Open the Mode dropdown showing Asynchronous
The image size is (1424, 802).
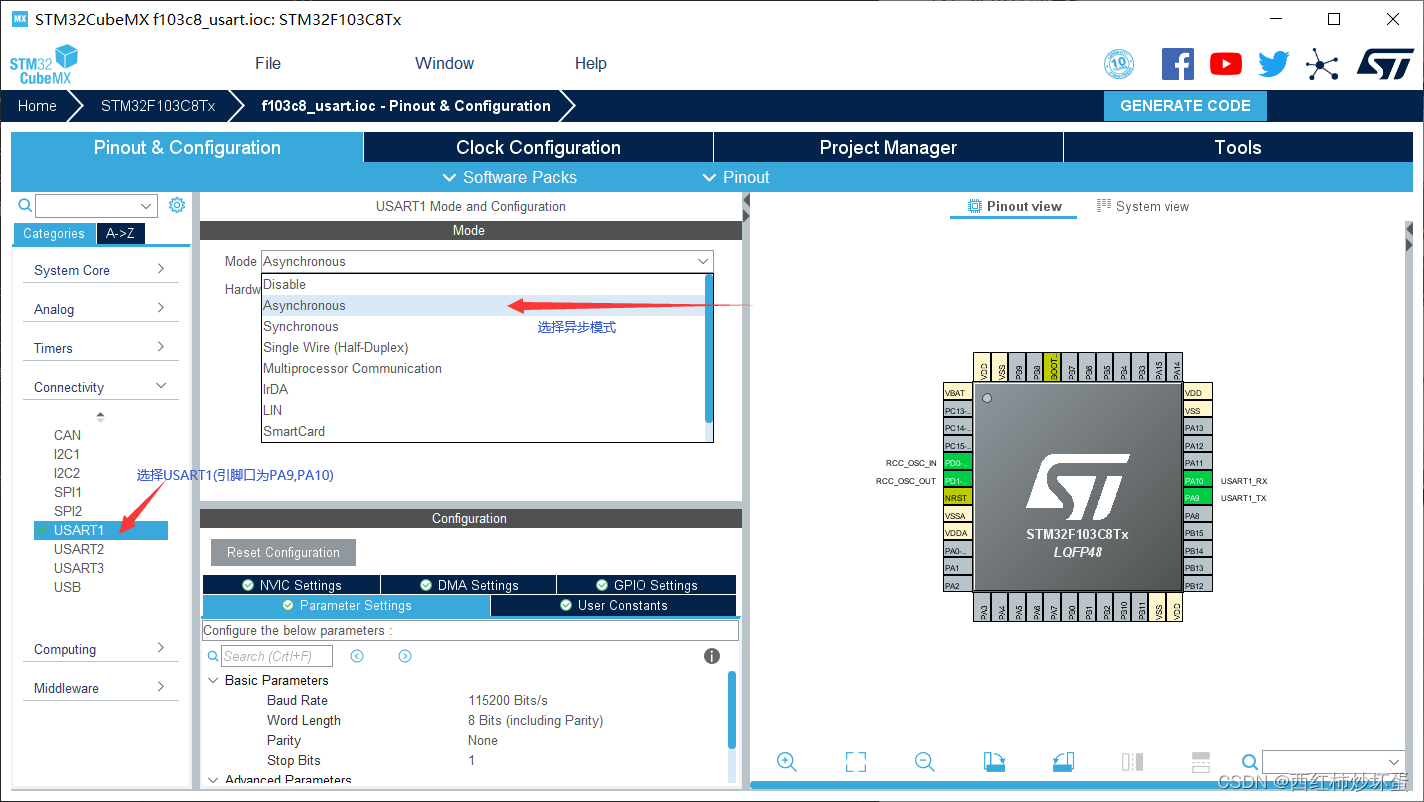(x=487, y=261)
